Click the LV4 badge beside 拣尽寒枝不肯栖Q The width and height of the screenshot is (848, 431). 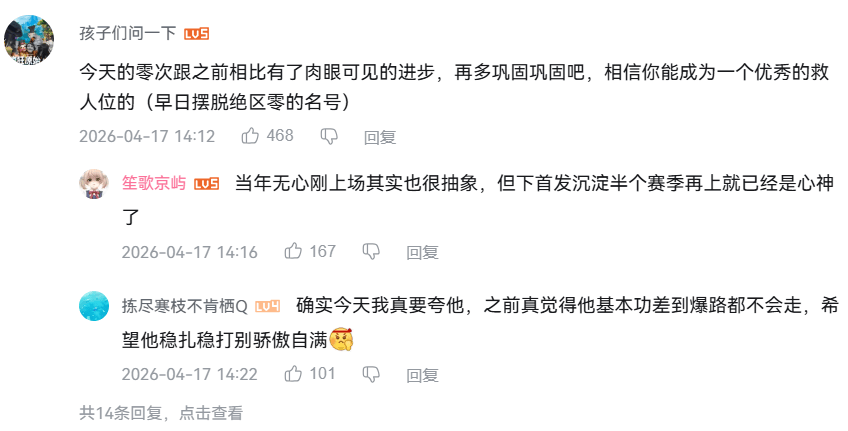[x=267, y=306]
